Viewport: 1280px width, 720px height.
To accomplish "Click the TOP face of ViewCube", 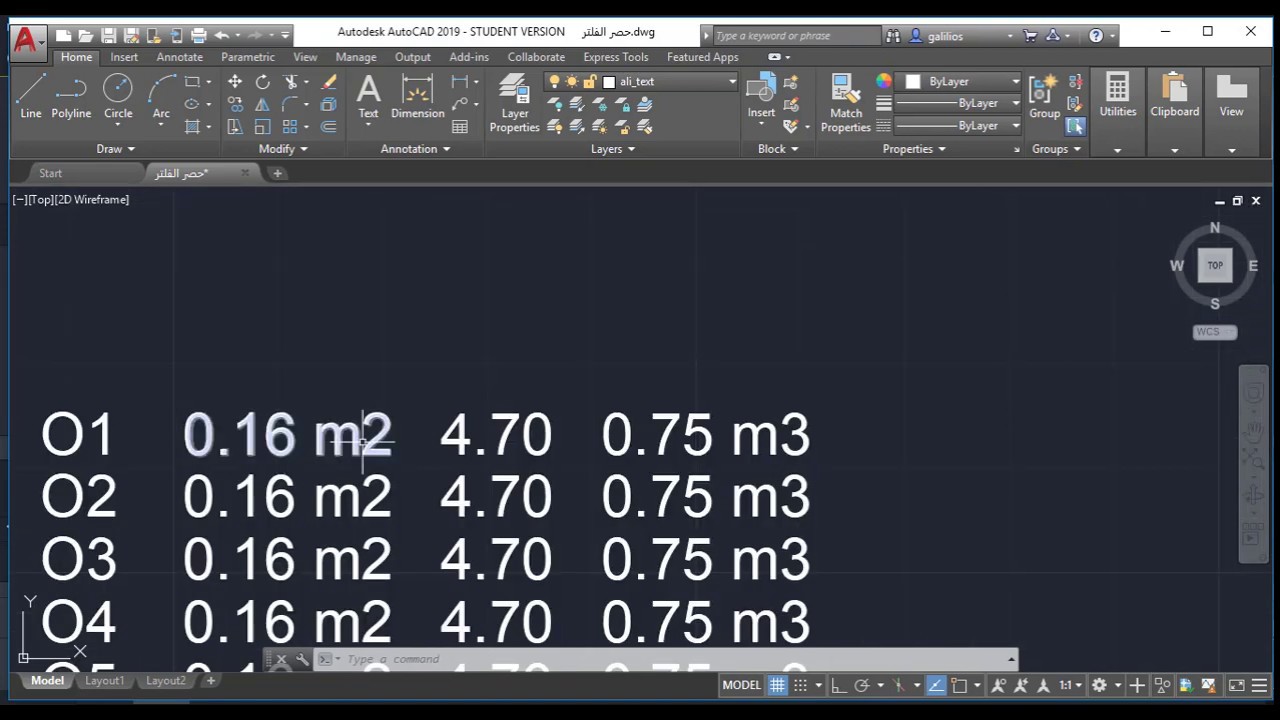I will pyautogui.click(x=1215, y=266).
